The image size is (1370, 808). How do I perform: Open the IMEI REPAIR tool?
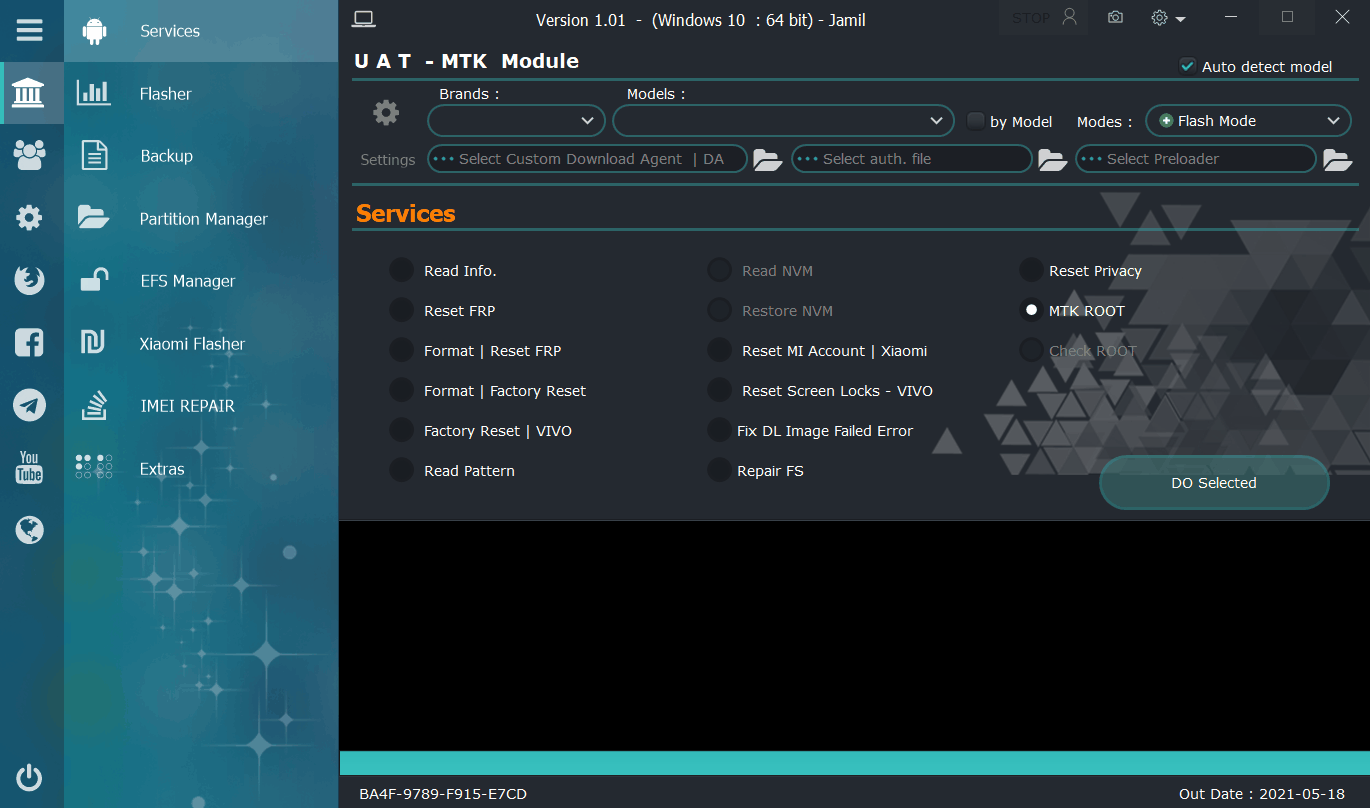click(x=190, y=405)
